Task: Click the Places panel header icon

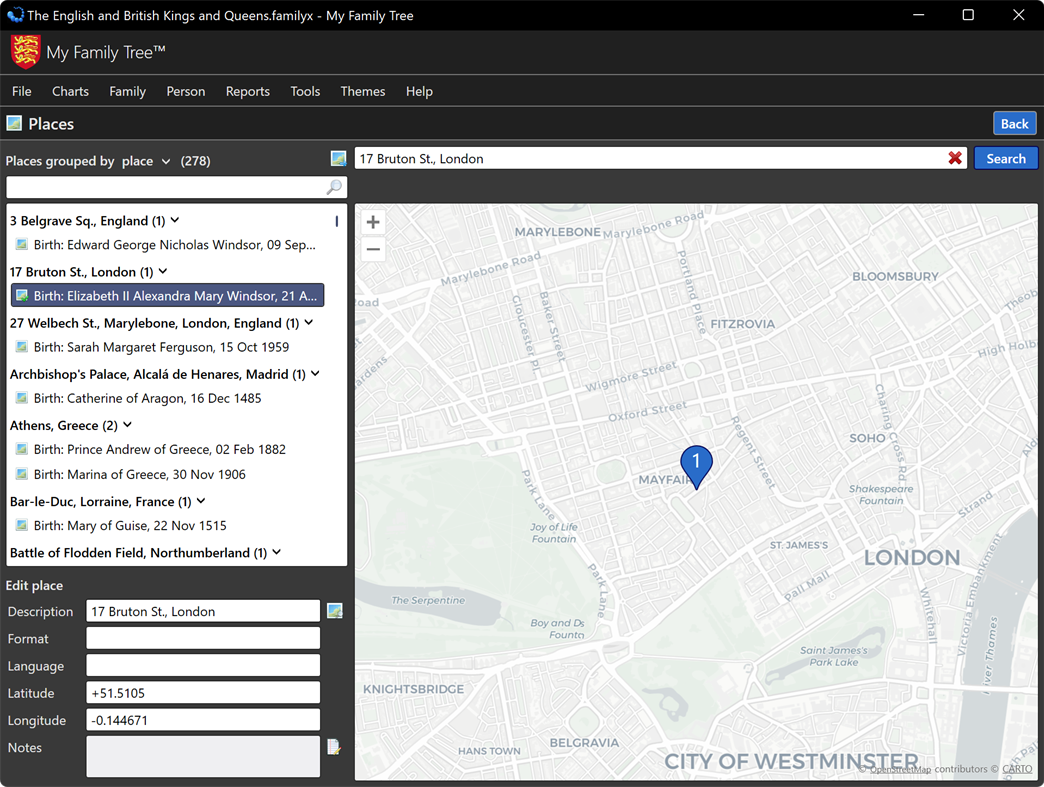Action: pos(14,123)
